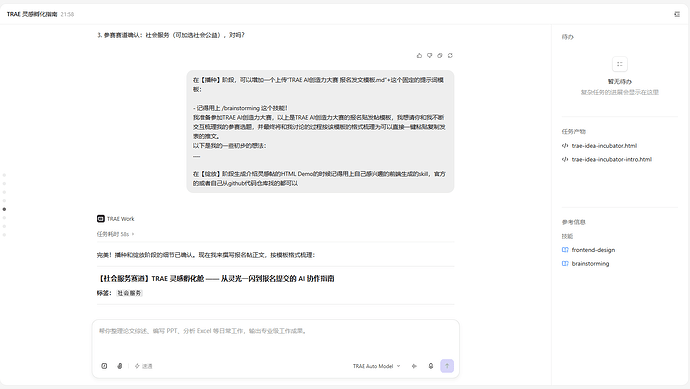Copy the assistant reply

pos(440,55)
